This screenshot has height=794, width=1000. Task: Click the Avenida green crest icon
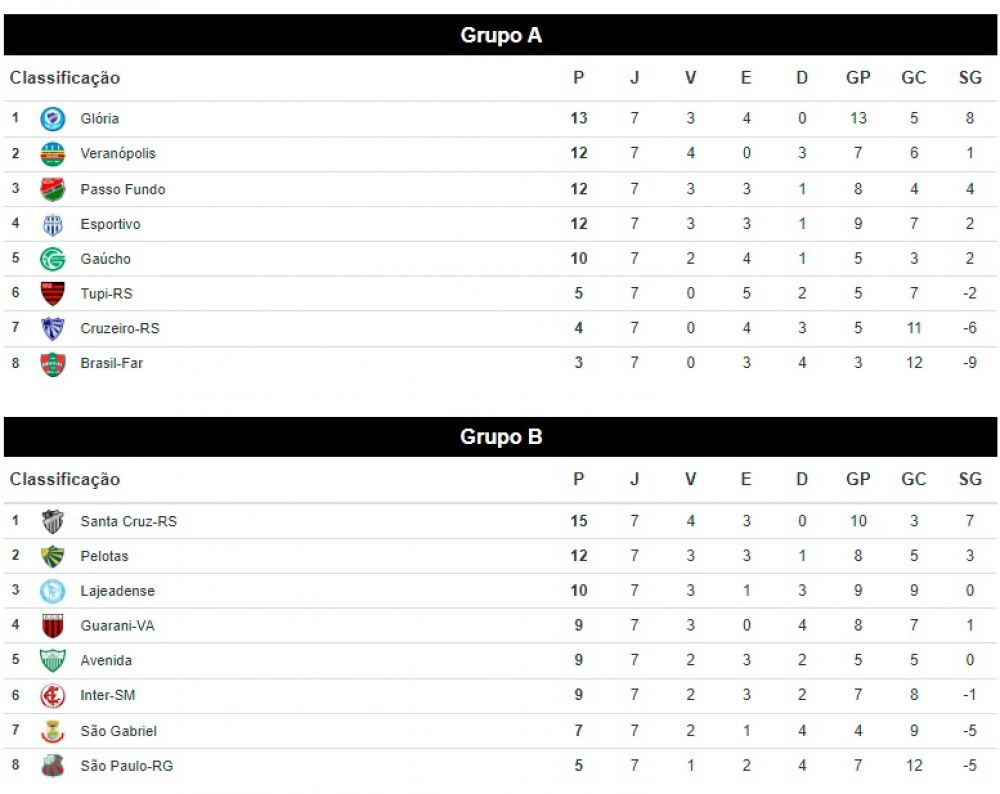52,660
